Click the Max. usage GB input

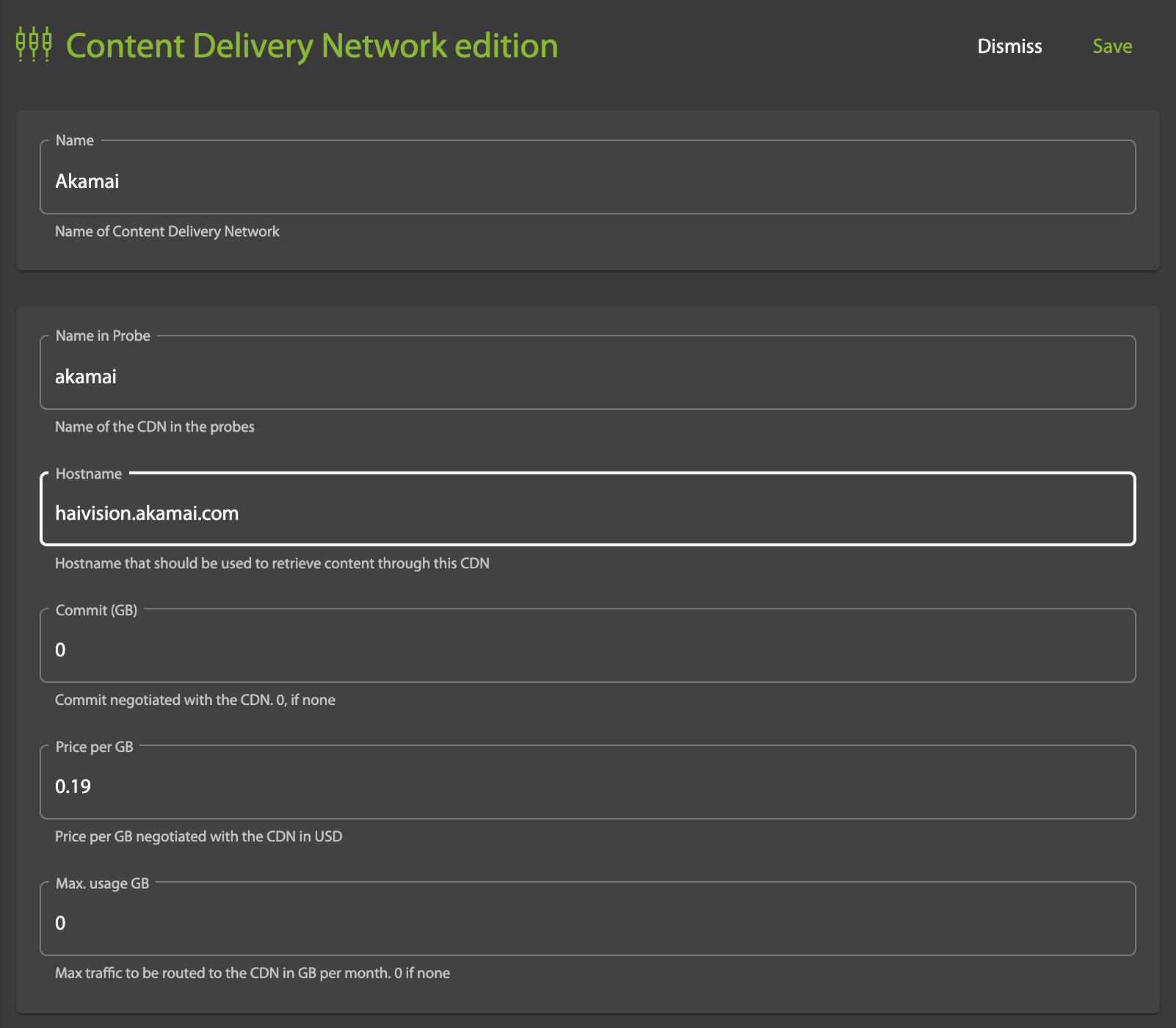click(x=587, y=923)
